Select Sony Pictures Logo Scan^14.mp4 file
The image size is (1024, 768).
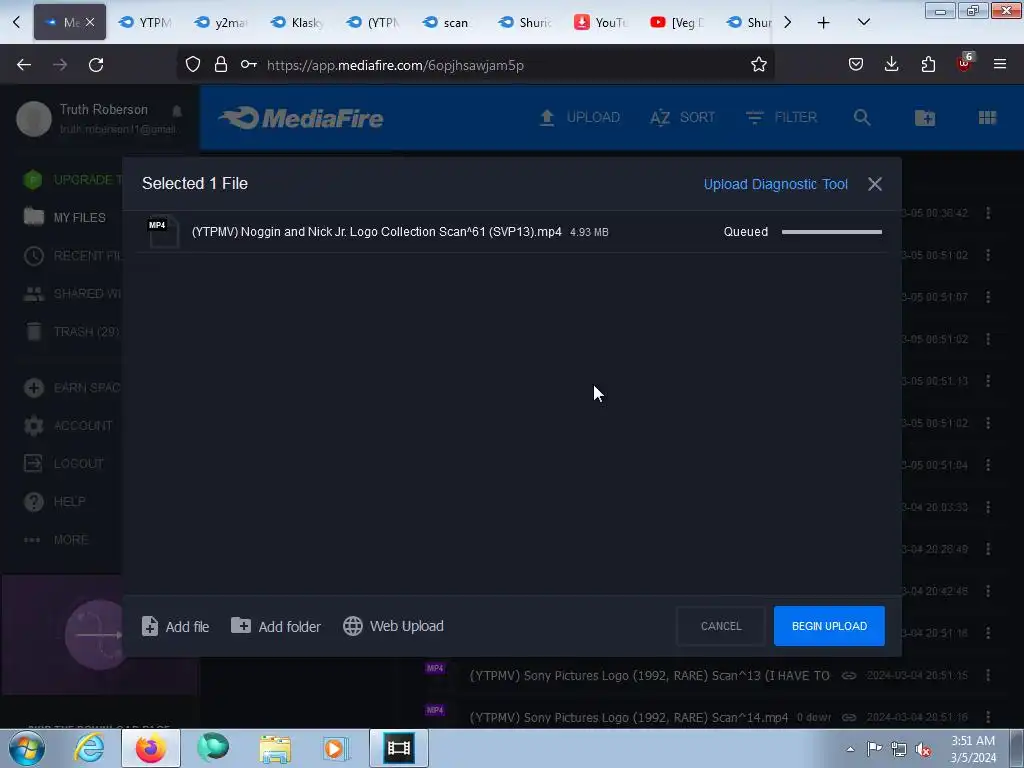[x=628, y=717]
